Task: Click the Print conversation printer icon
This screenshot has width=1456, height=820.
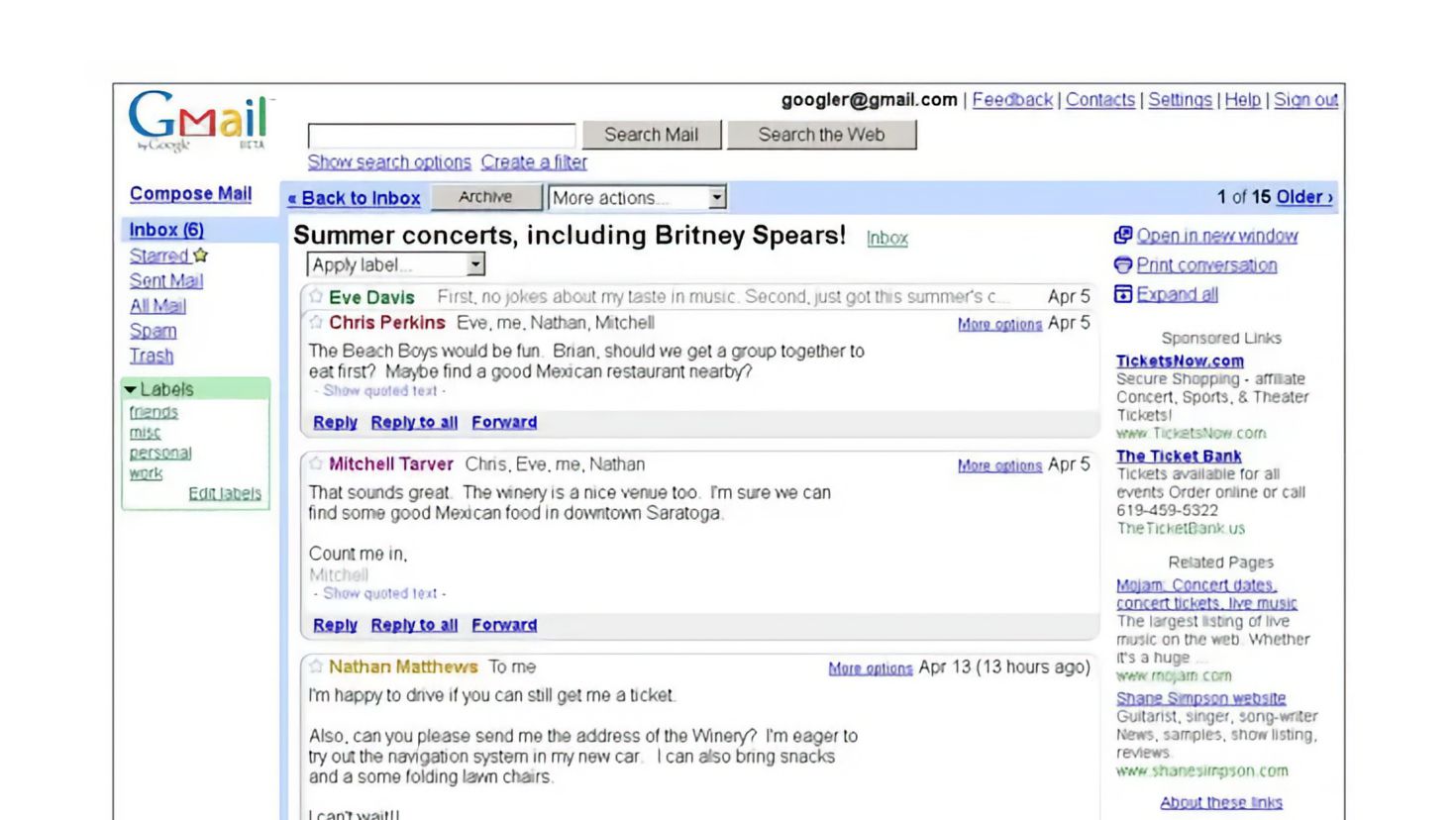Action: (x=1122, y=264)
